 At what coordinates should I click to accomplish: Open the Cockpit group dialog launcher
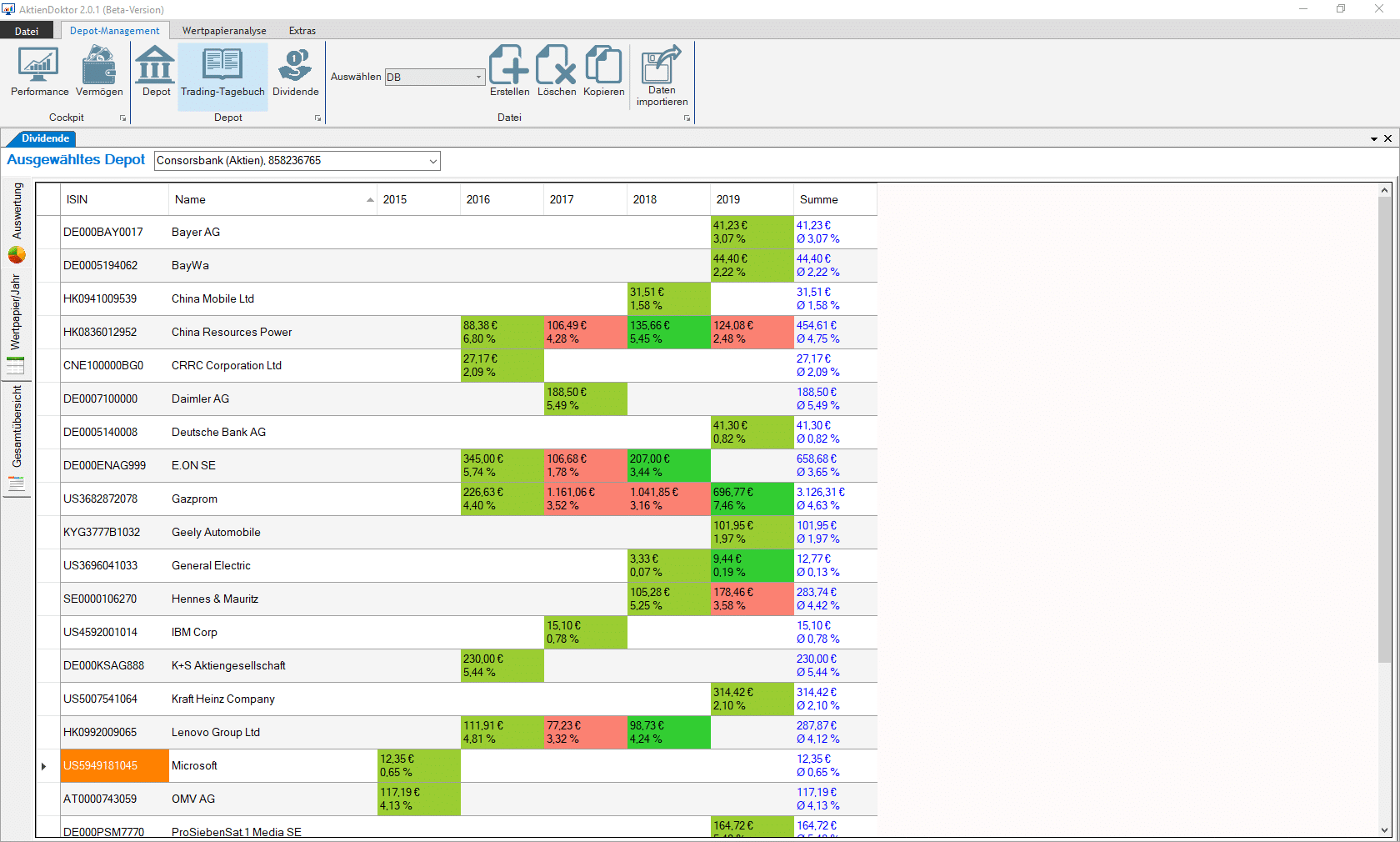(122, 118)
